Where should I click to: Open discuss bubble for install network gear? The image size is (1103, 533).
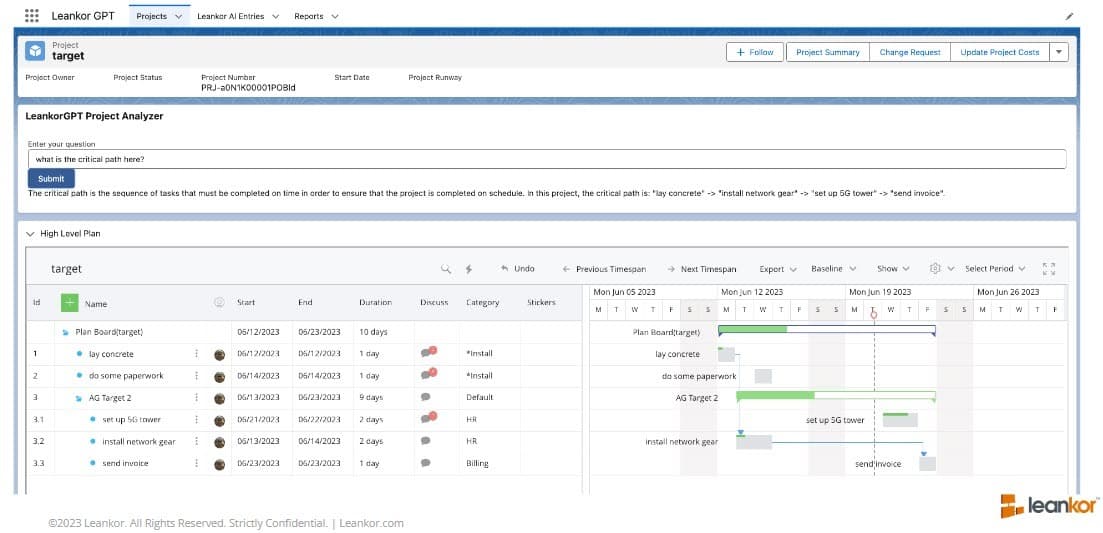click(x=425, y=441)
